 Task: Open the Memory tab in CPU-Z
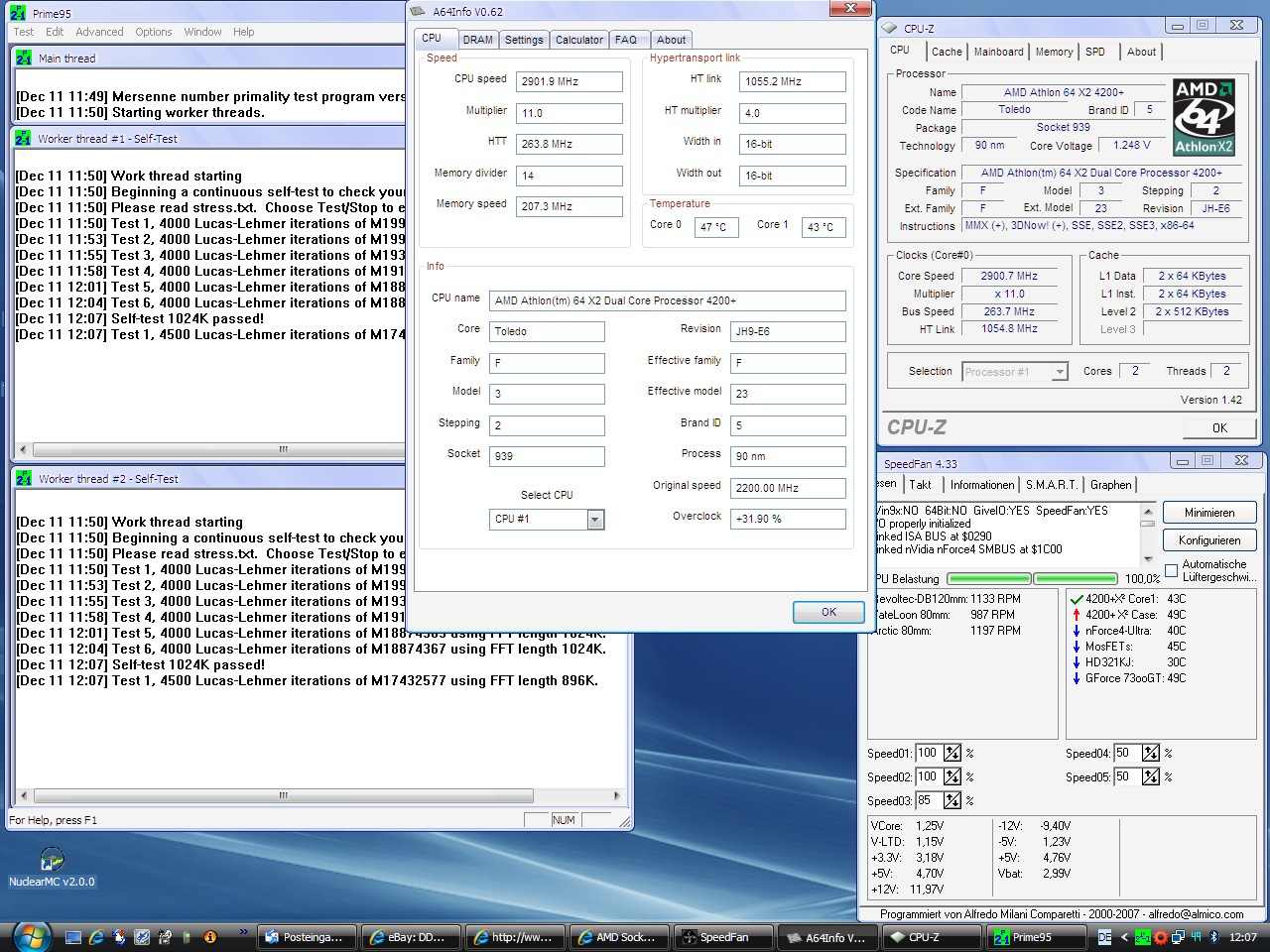click(1054, 52)
